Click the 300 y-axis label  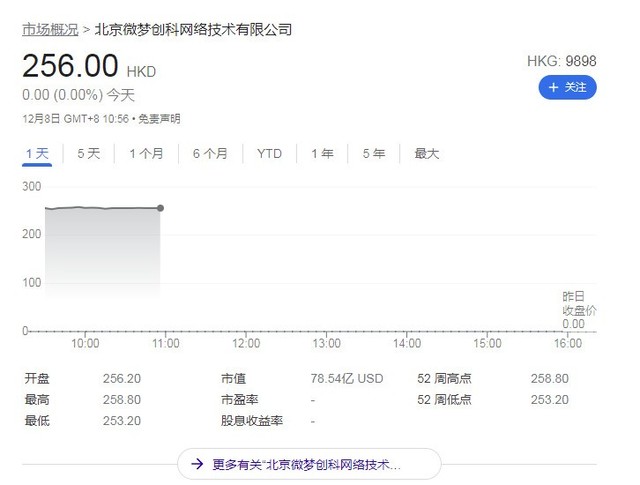coord(31,187)
